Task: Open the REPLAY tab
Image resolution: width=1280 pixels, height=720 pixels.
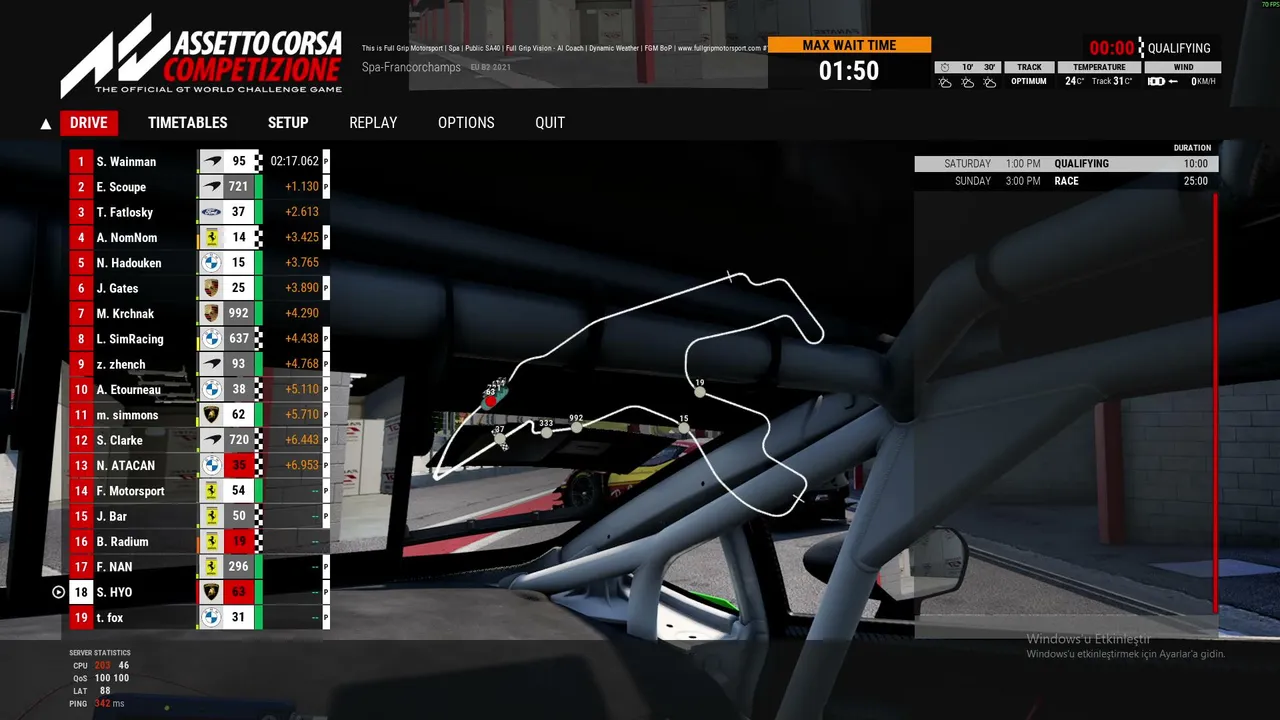Action: (x=373, y=123)
